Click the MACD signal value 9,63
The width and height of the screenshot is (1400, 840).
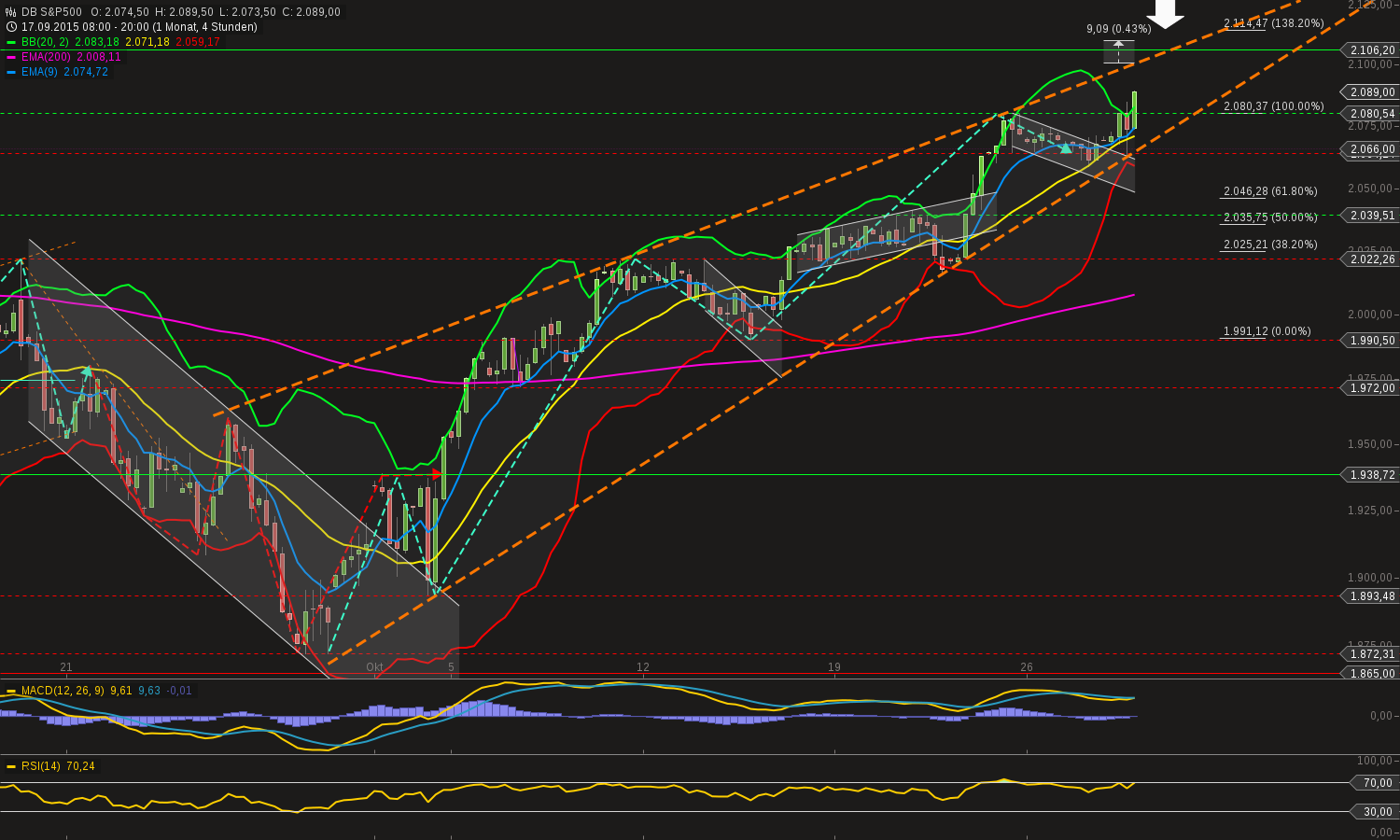(x=149, y=691)
